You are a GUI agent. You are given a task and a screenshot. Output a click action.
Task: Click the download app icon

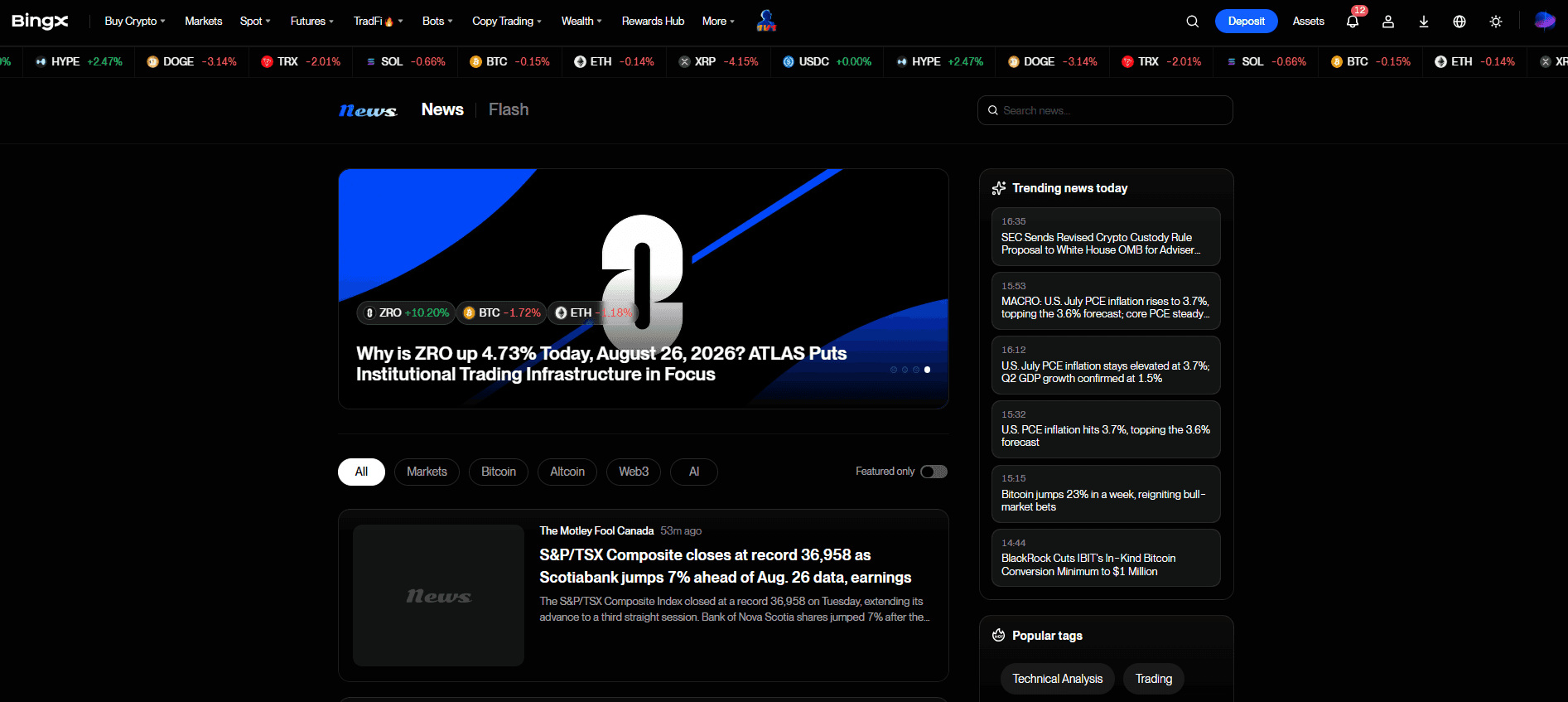(x=1424, y=22)
